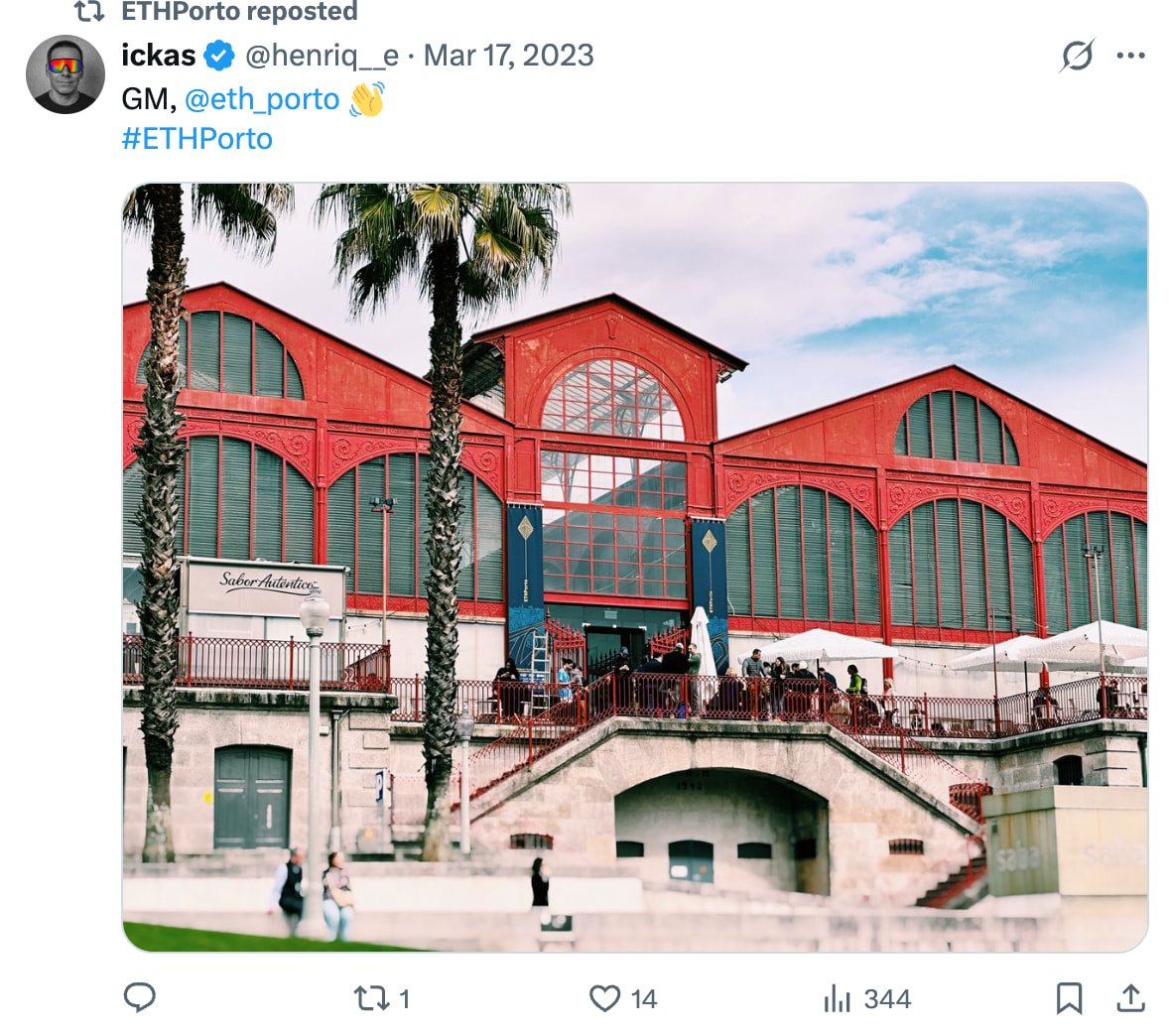Click the ETHPorto reposted label
Screen dimensions: 1169x1036
tap(239, 12)
